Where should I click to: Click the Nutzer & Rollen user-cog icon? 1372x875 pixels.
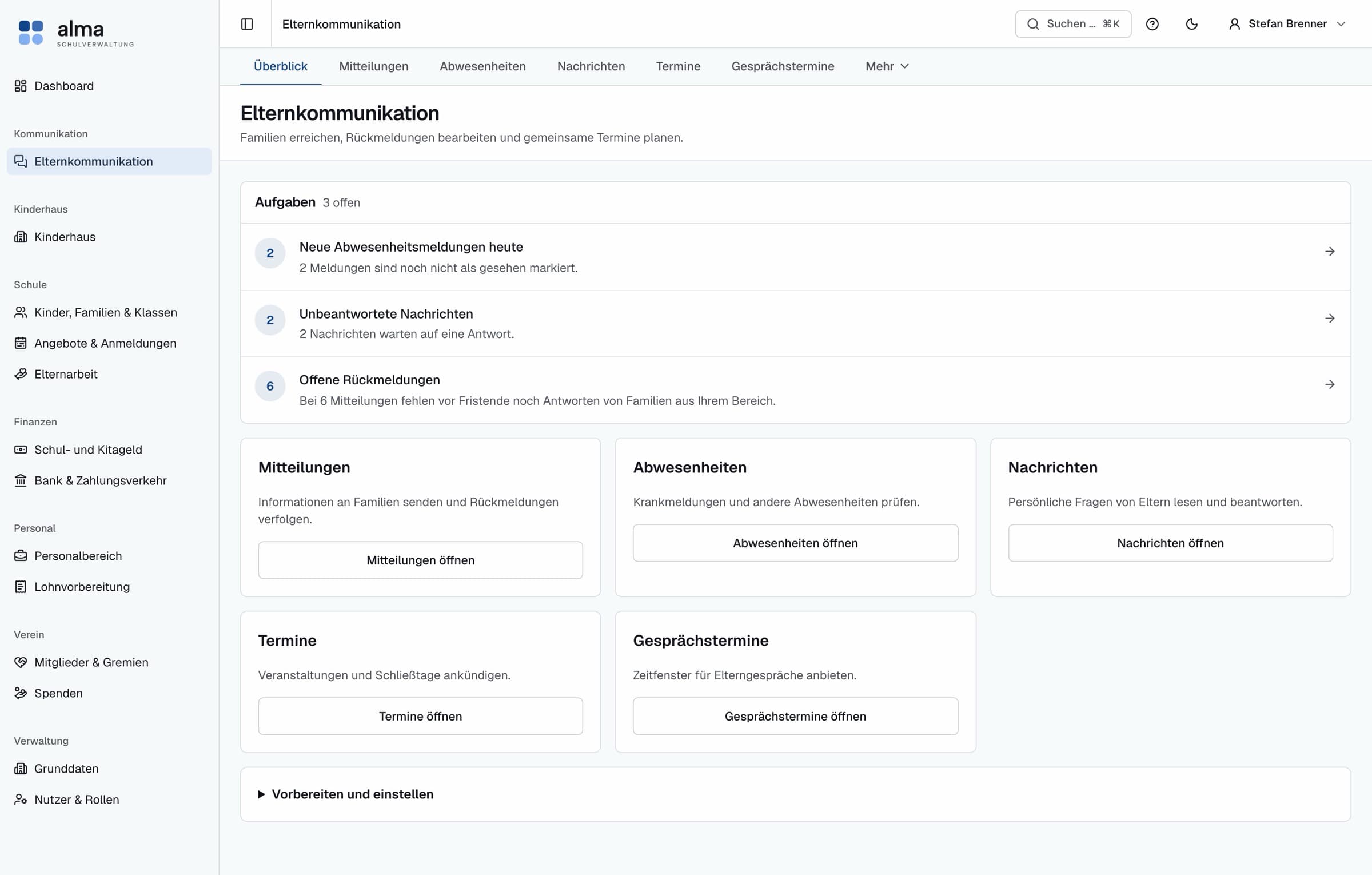(21, 800)
